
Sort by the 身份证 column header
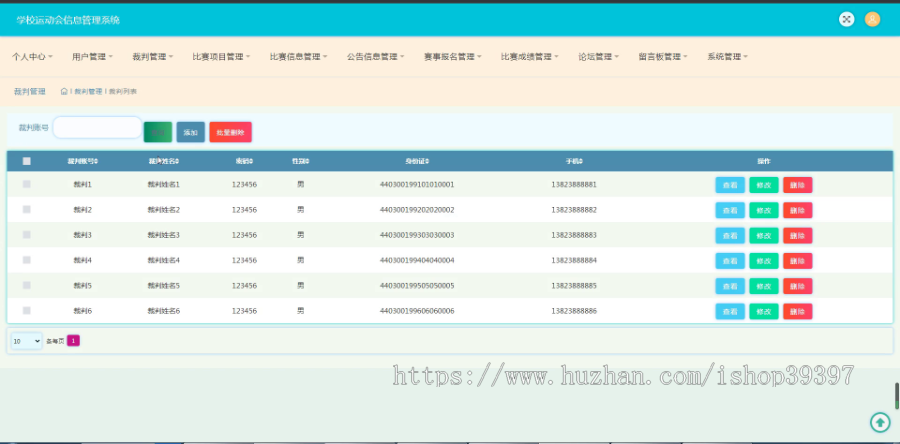point(417,161)
